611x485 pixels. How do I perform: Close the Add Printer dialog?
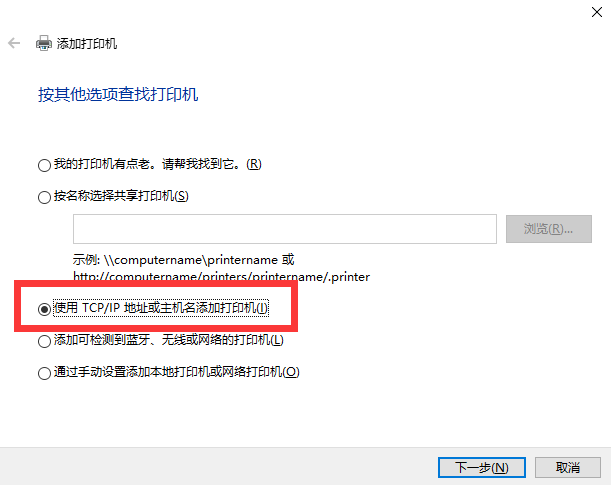click(x=597, y=12)
